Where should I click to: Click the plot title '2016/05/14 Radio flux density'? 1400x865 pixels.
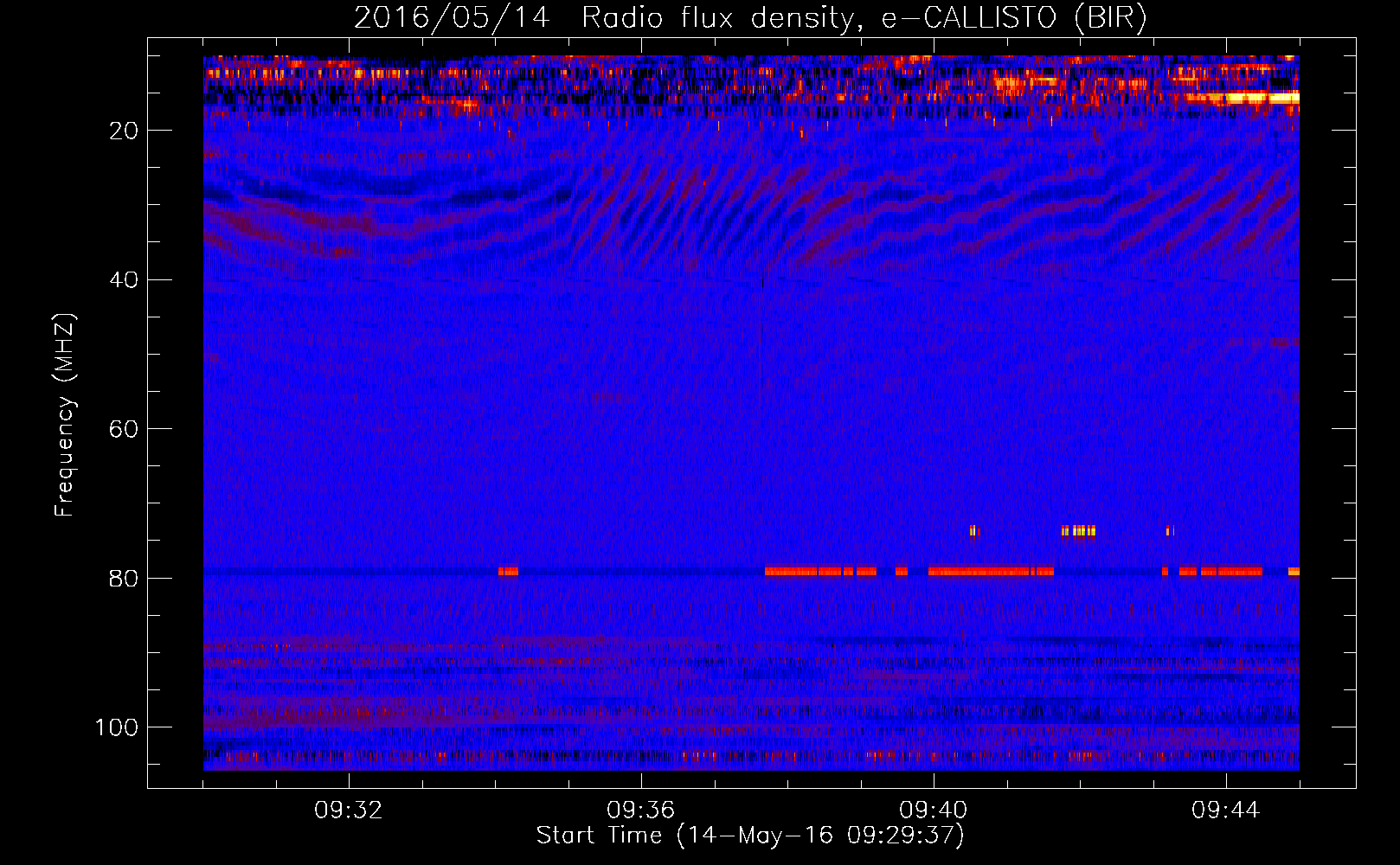click(x=750, y=18)
